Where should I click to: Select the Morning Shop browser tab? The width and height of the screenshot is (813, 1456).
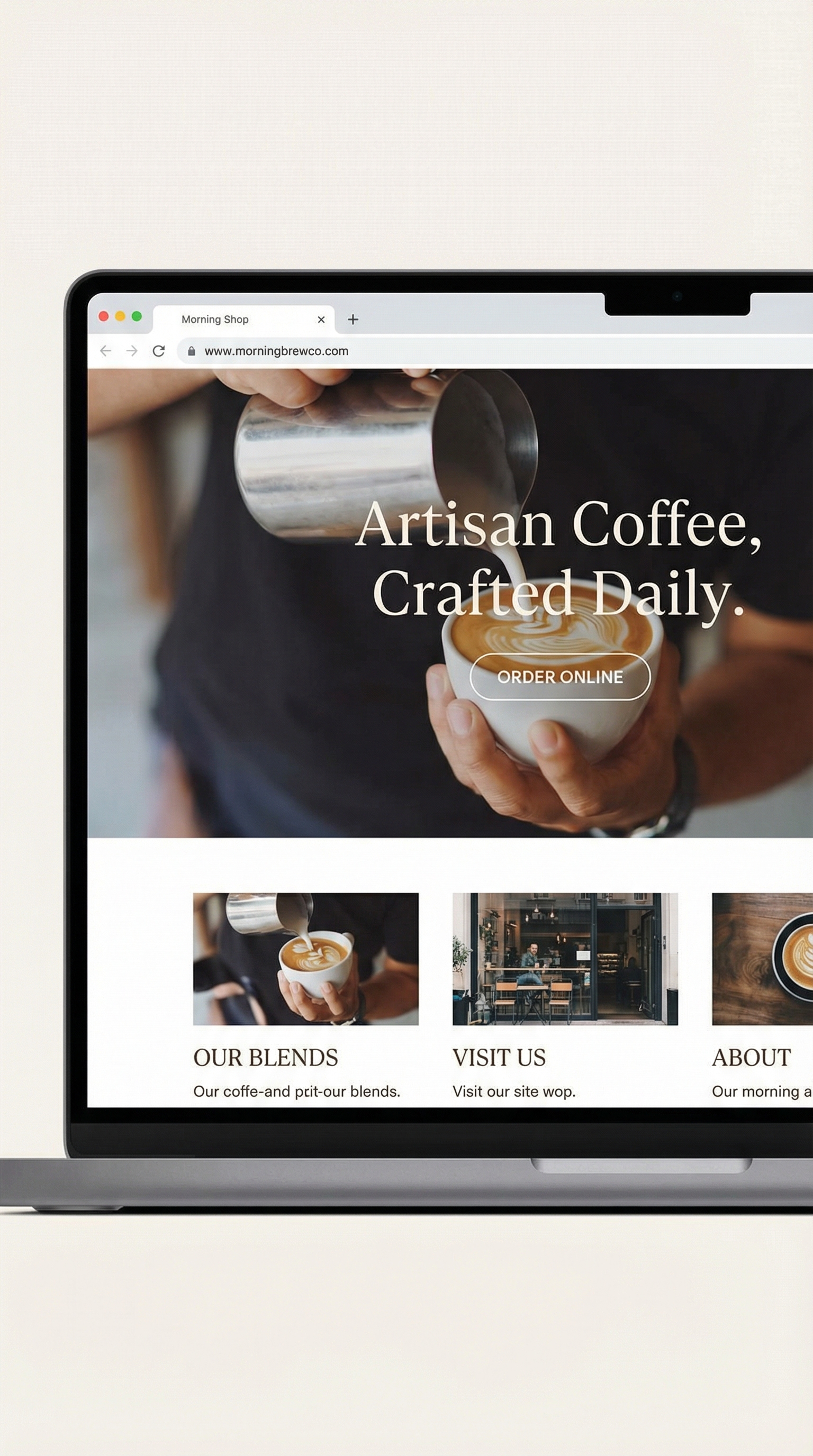(243, 320)
